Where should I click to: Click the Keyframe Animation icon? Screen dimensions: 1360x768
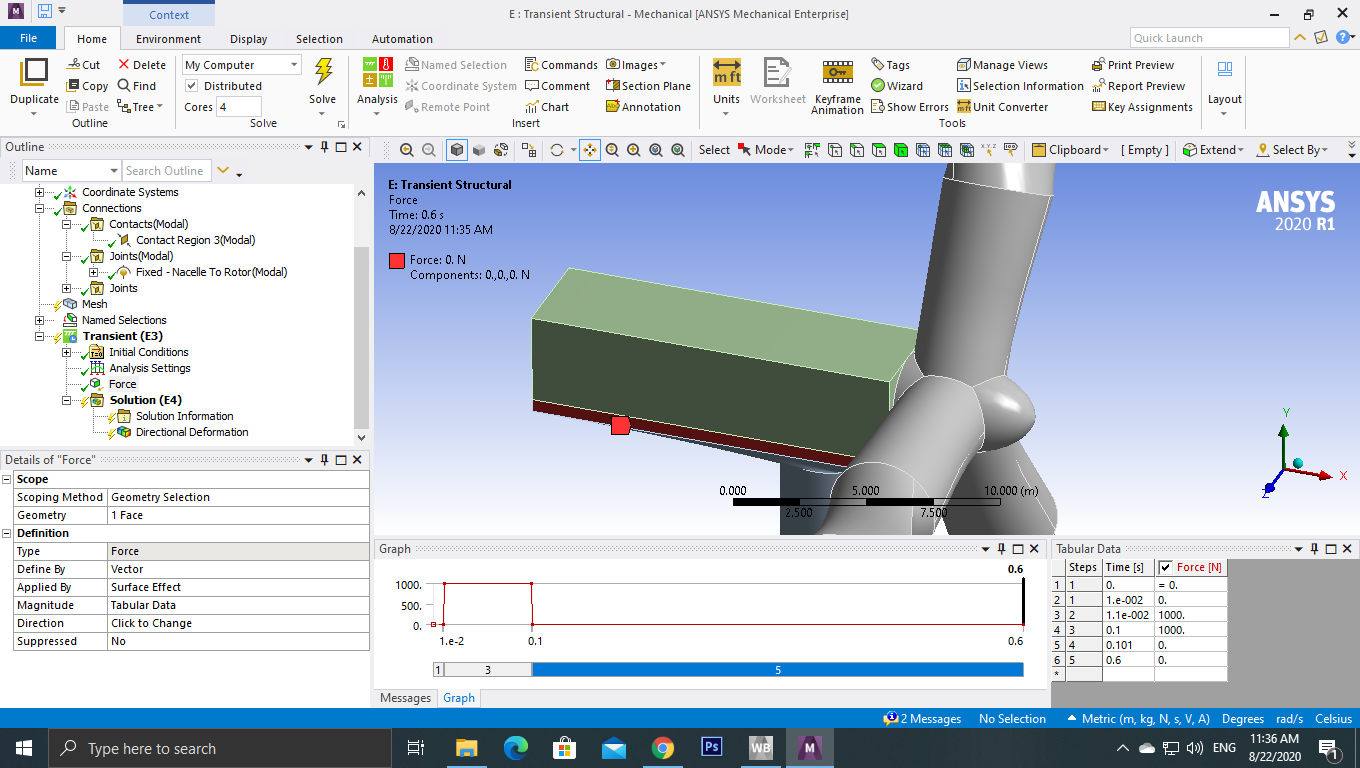837,74
